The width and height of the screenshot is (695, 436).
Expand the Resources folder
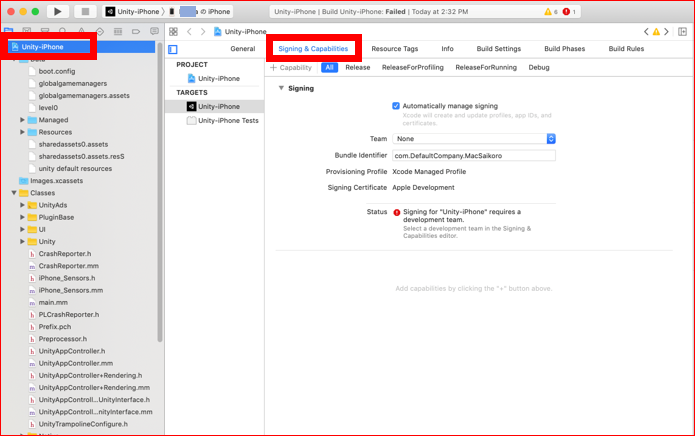(22, 132)
